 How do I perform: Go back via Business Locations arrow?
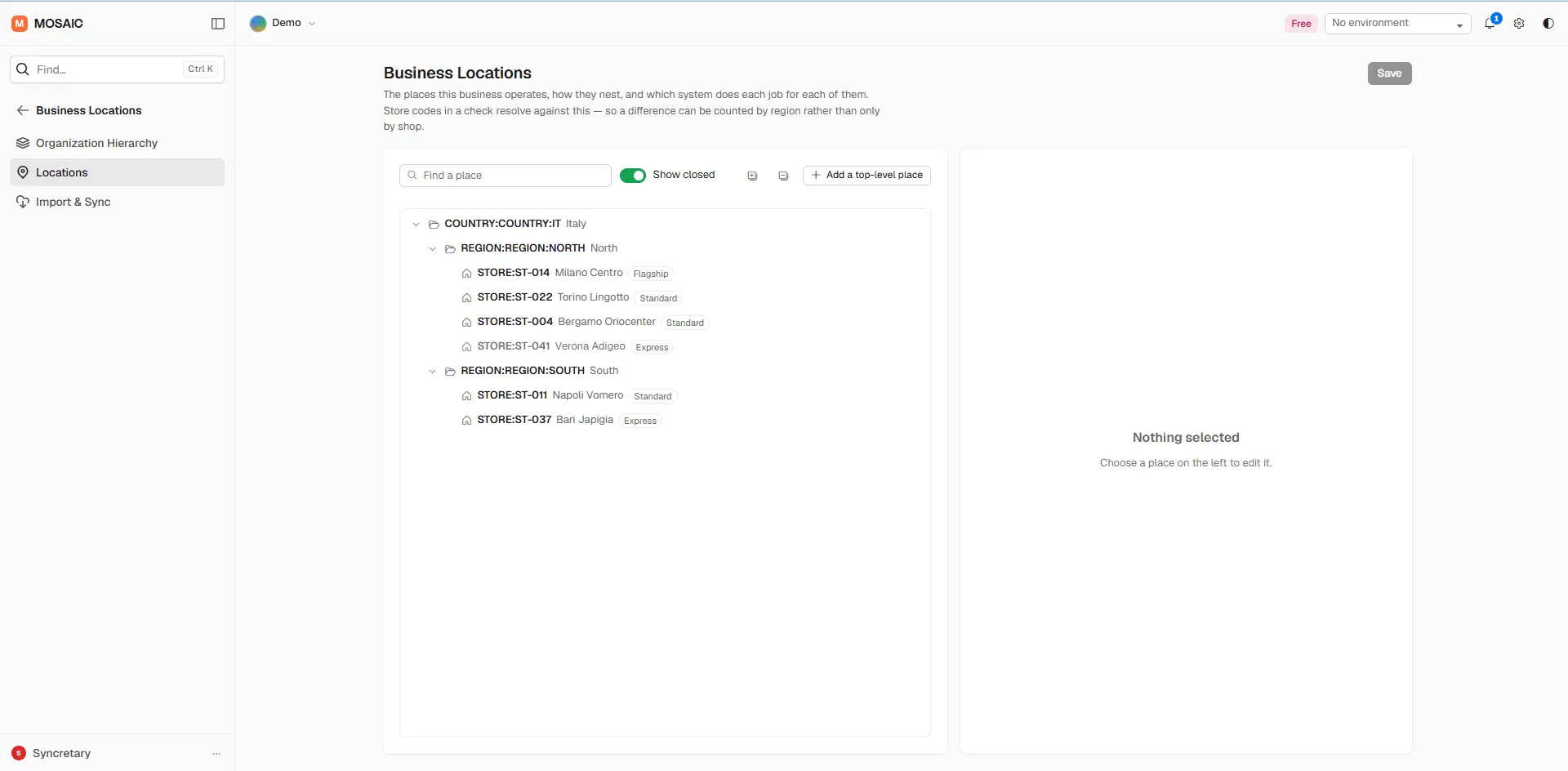(x=23, y=110)
